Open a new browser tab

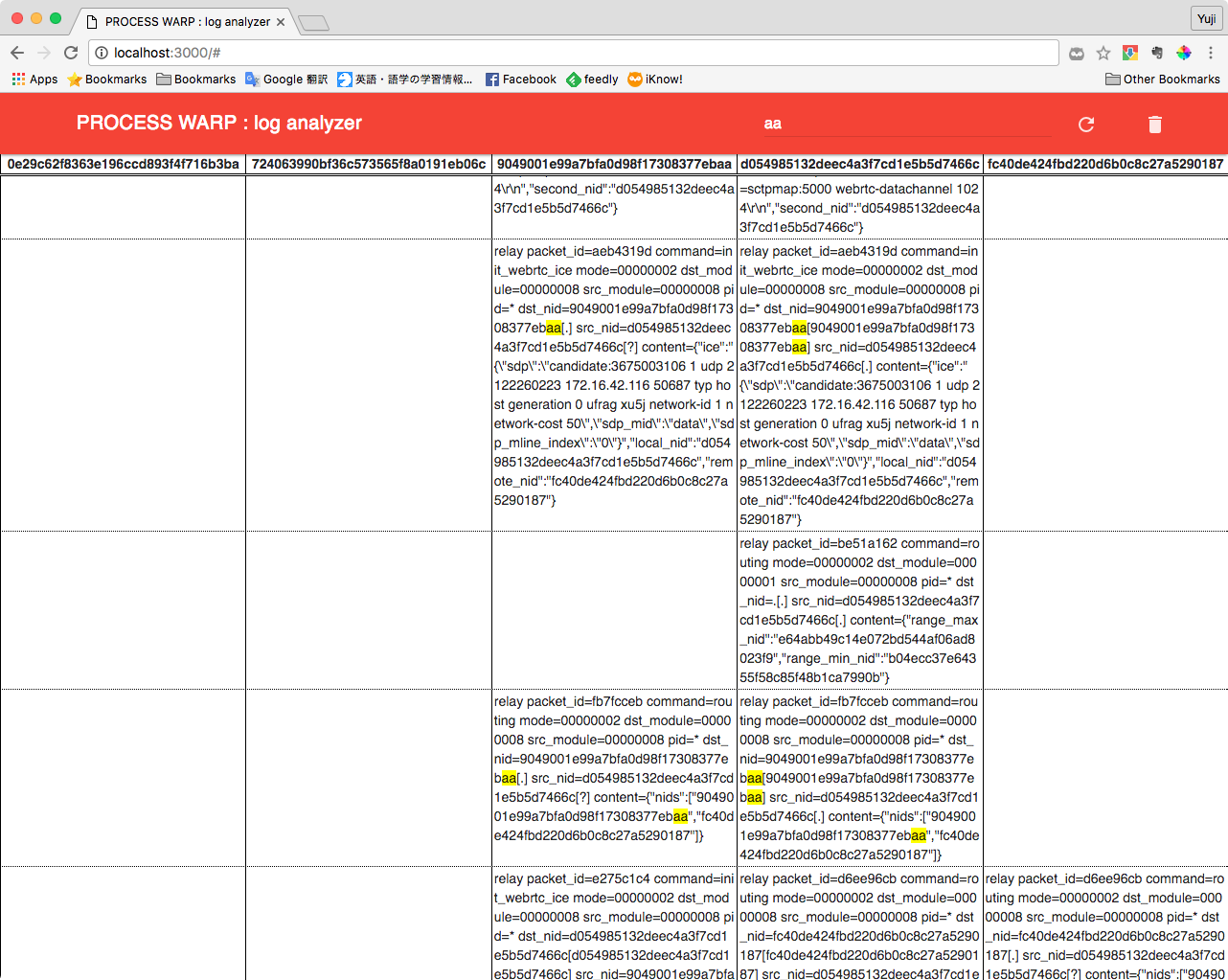pos(313,23)
